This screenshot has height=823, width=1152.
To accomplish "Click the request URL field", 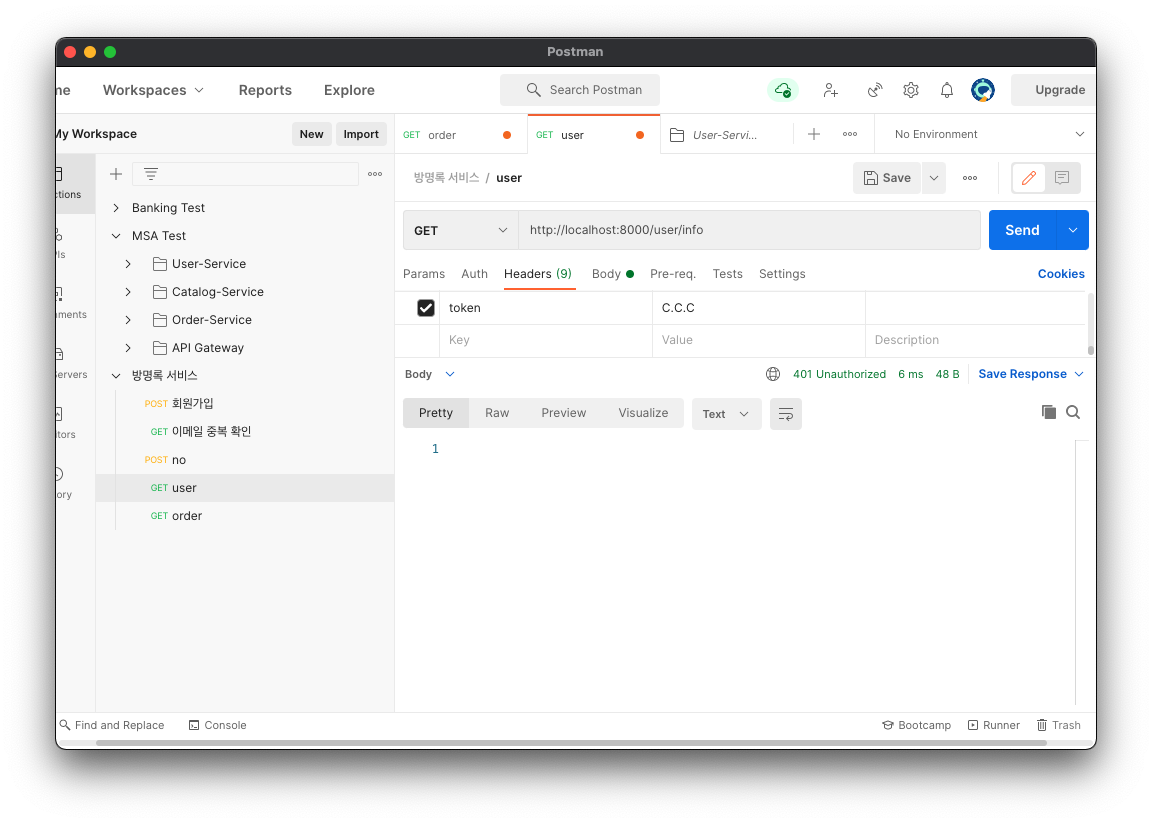I will pyautogui.click(x=749, y=230).
